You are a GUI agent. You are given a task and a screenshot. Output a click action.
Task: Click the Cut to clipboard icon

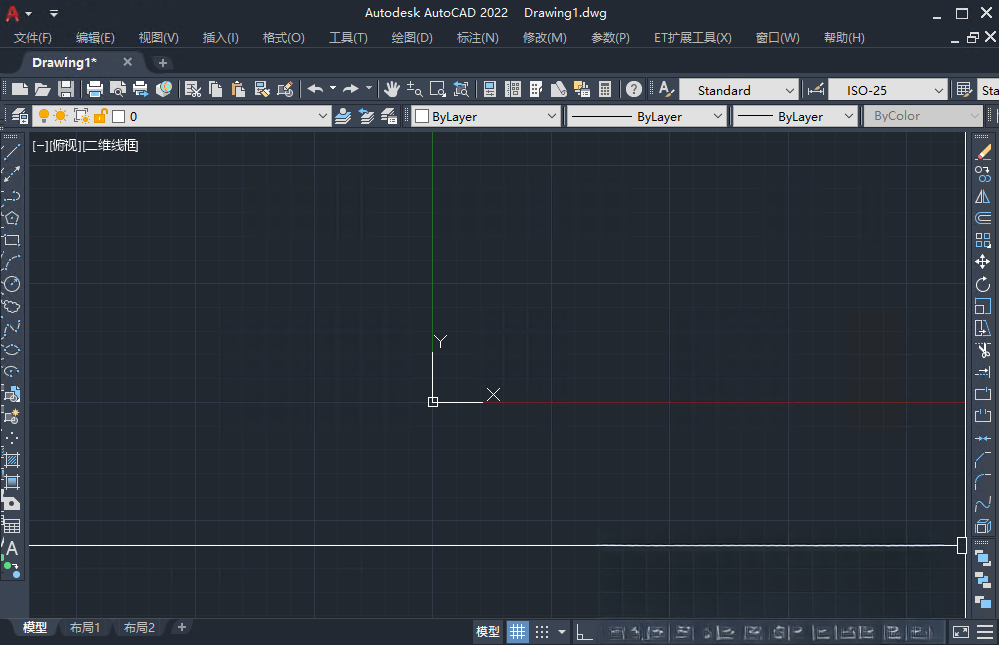click(x=192, y=89)
